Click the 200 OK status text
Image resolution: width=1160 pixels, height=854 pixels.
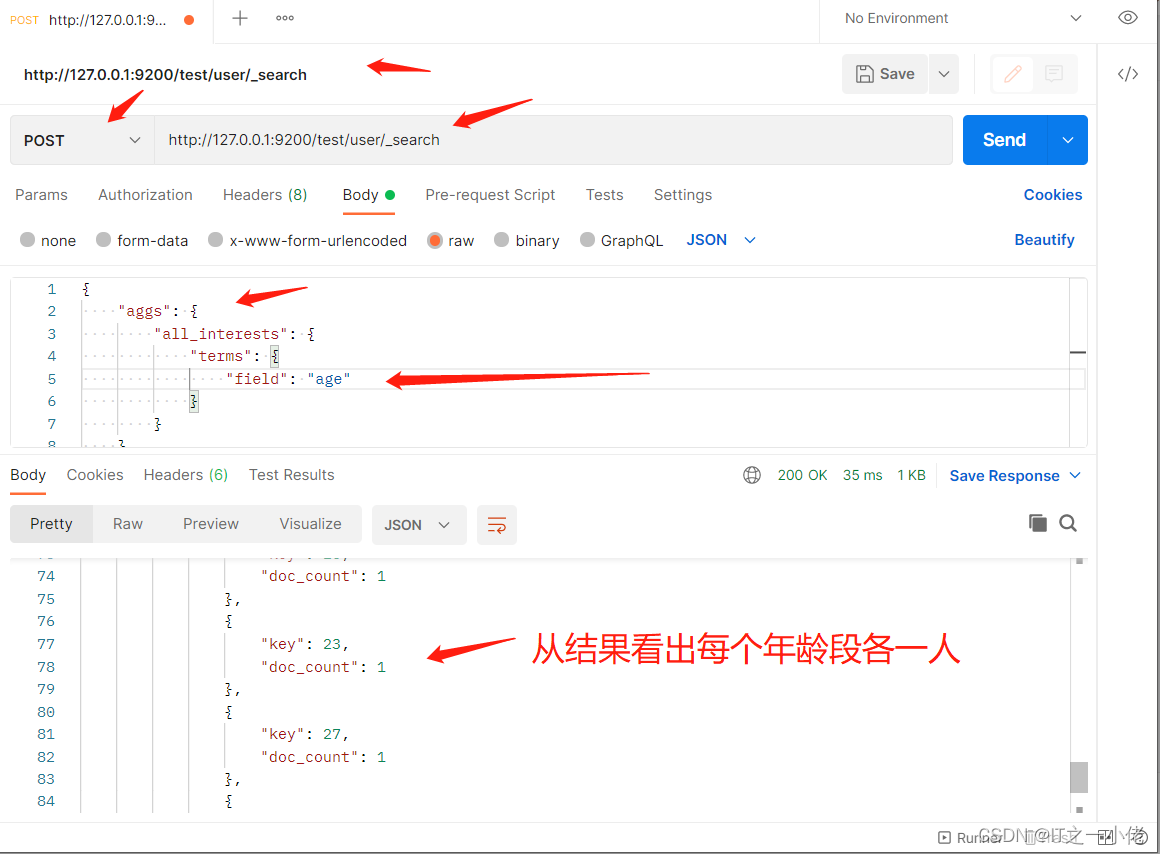[802, 475]
